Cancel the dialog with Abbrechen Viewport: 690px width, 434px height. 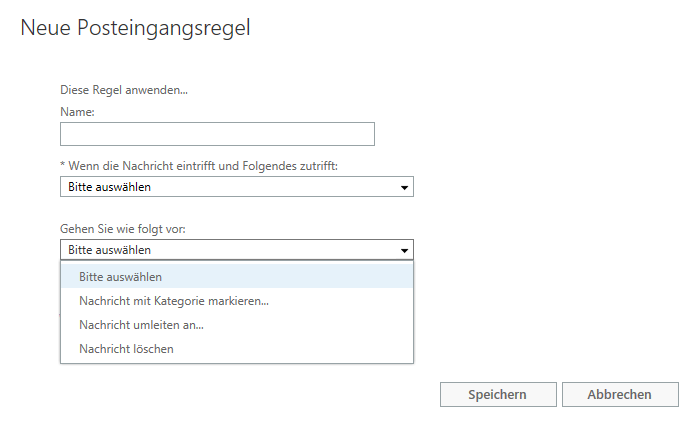pyautogui.click(x=620, y=394)
